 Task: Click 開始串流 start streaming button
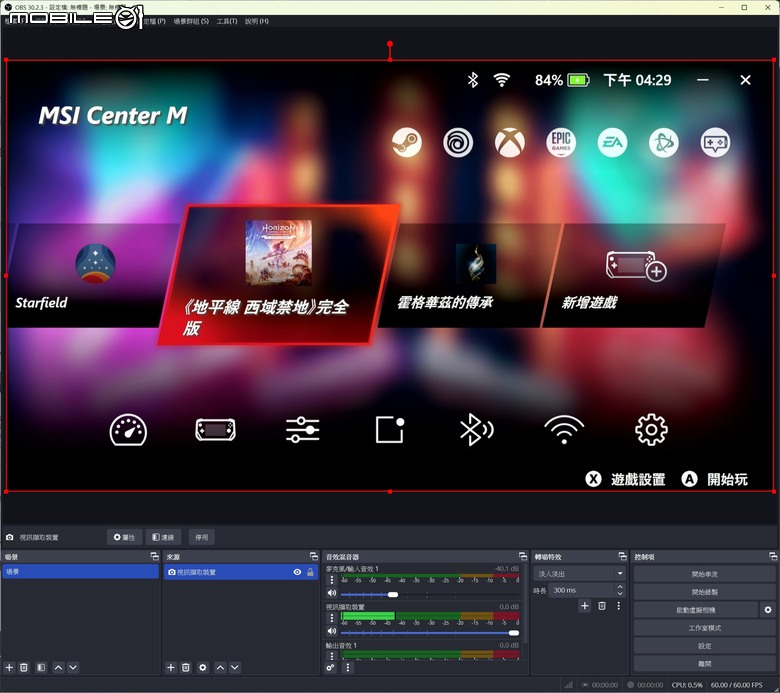[x=704, y=574]
